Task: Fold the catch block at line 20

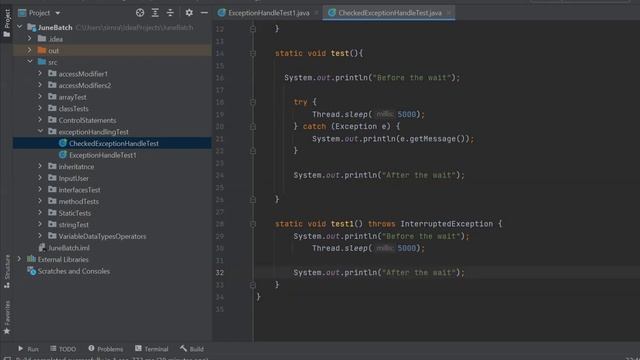Action: coord(253,127)
